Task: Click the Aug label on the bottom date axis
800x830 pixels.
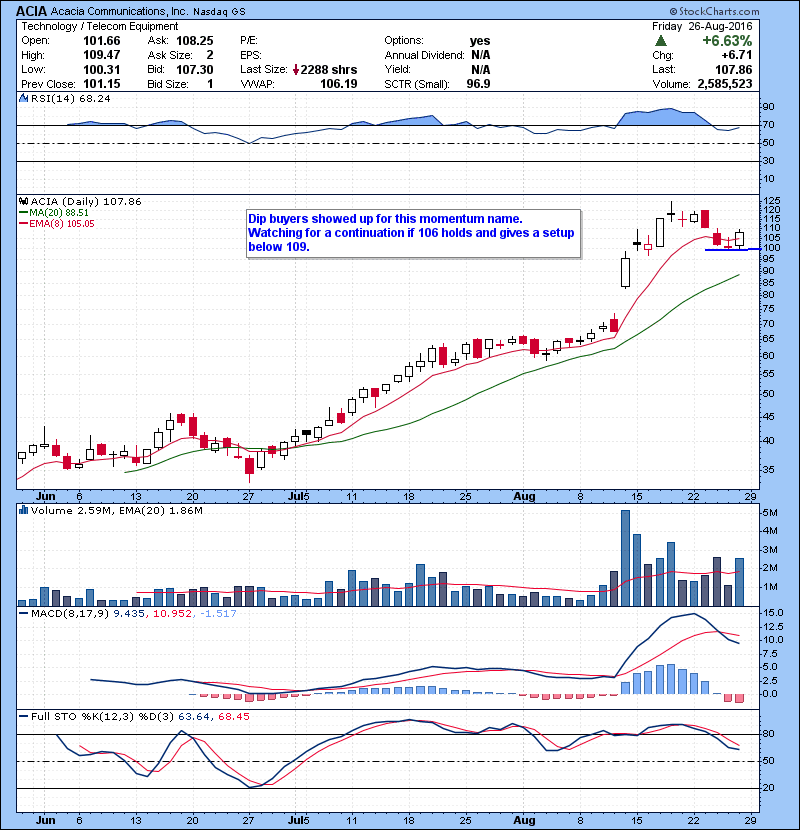Action: coord(524,820)
